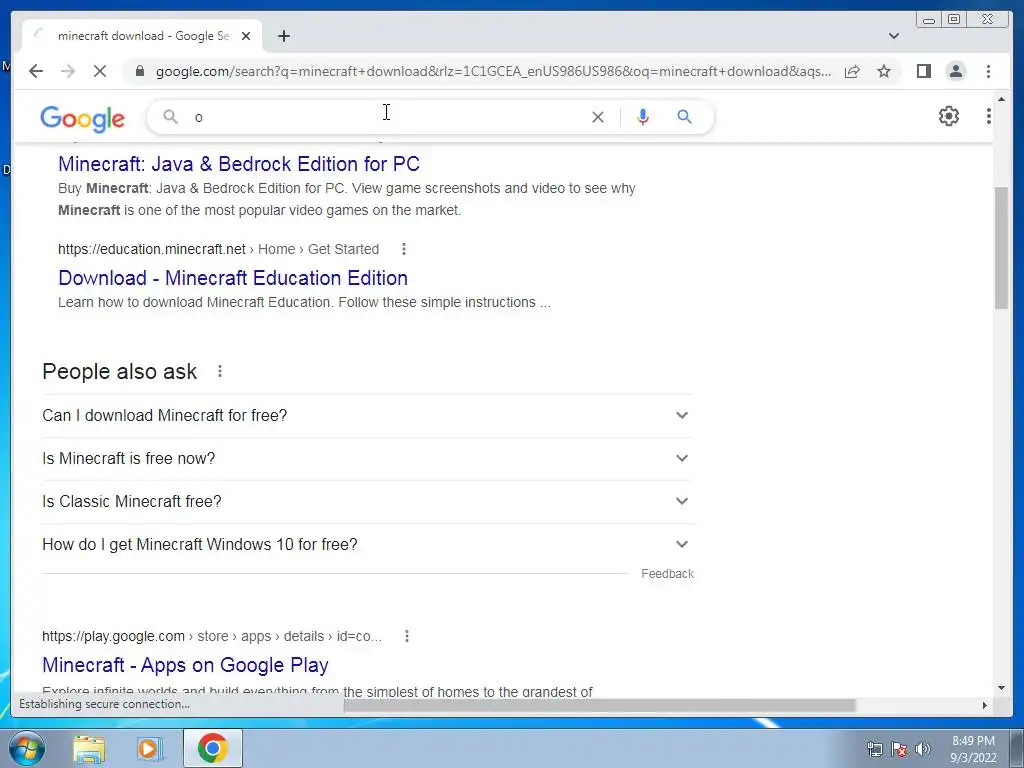Click the horizontal scroll right arrow

(x=985, y=705)
